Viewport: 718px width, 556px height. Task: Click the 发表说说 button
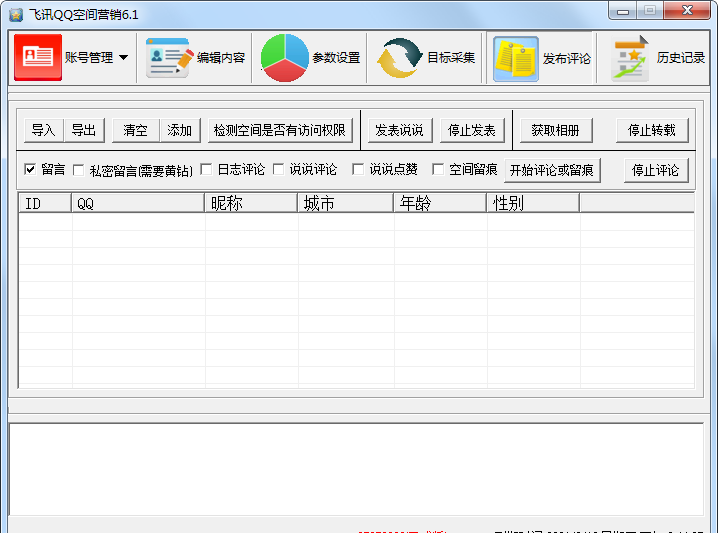399,131
